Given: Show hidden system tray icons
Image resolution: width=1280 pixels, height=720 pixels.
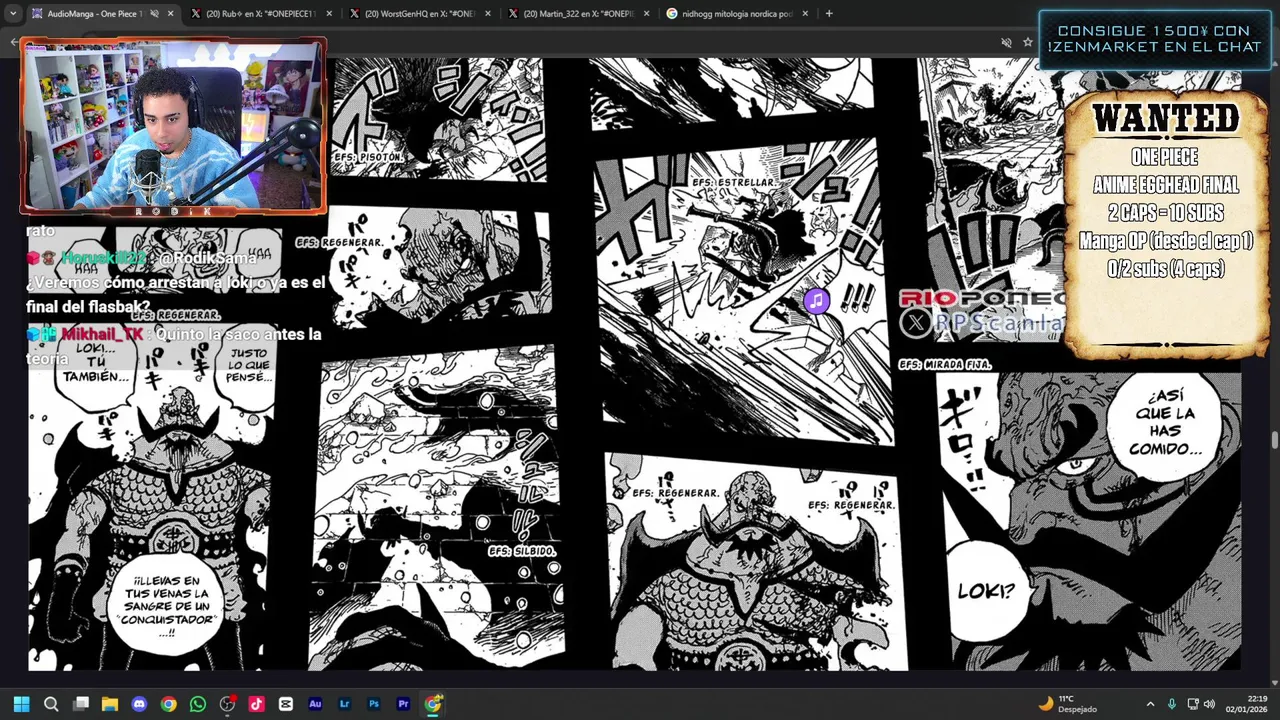Looking at the screenshot, I should click(1150, 704).
